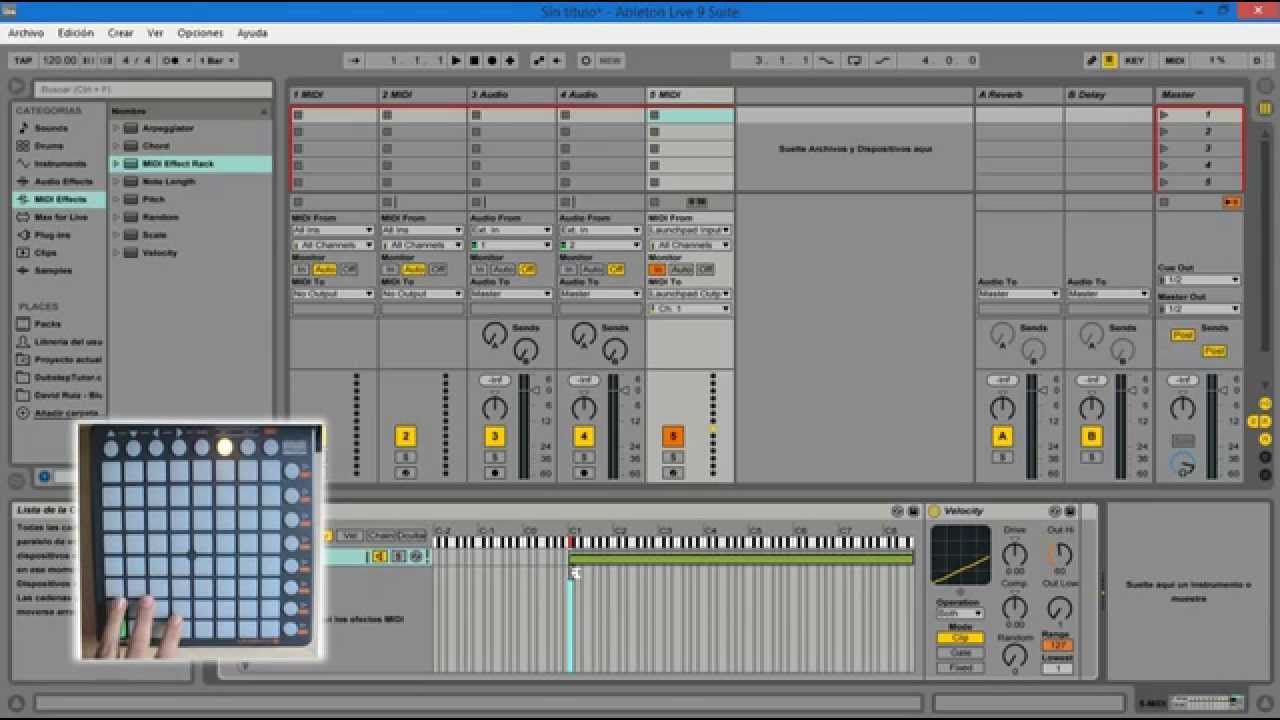Deactivate track 2 with its activator button
1280x720 pixels.
click(x=405, y=436)
